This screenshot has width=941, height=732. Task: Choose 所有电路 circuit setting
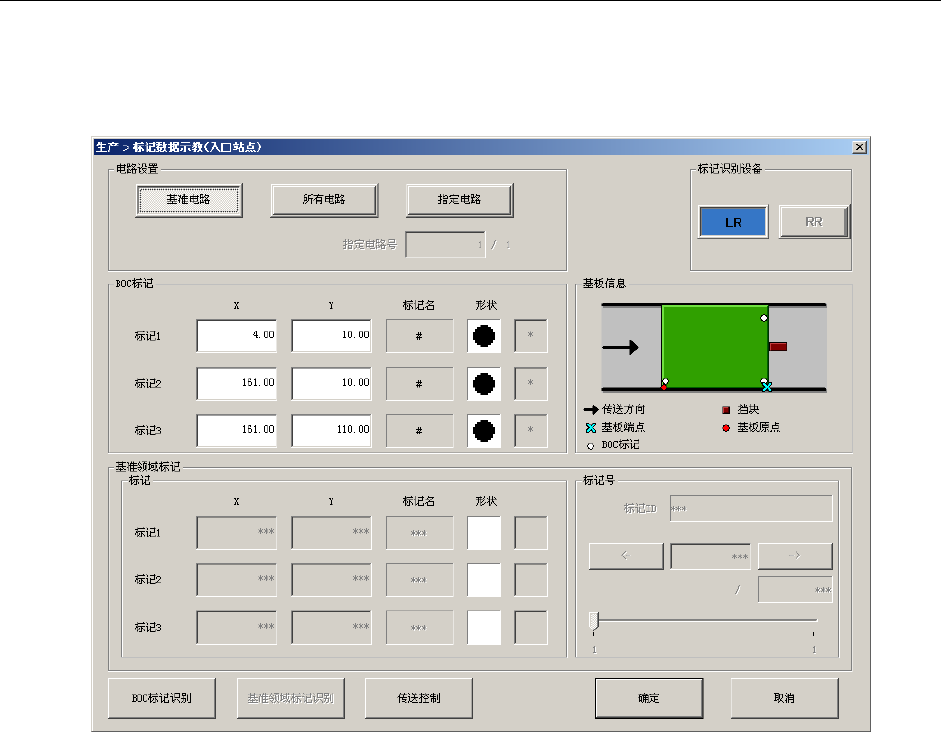[324, 200]
